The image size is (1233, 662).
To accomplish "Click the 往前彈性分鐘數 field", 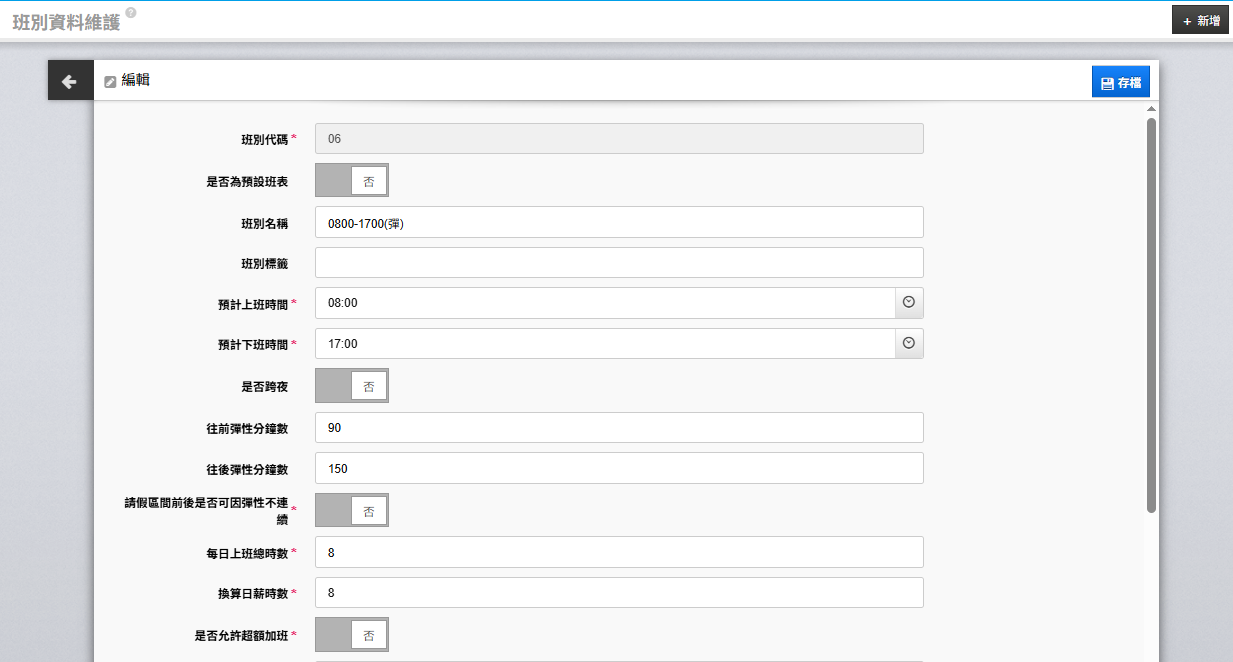I will pyautogui.click(x=618, y=428).
